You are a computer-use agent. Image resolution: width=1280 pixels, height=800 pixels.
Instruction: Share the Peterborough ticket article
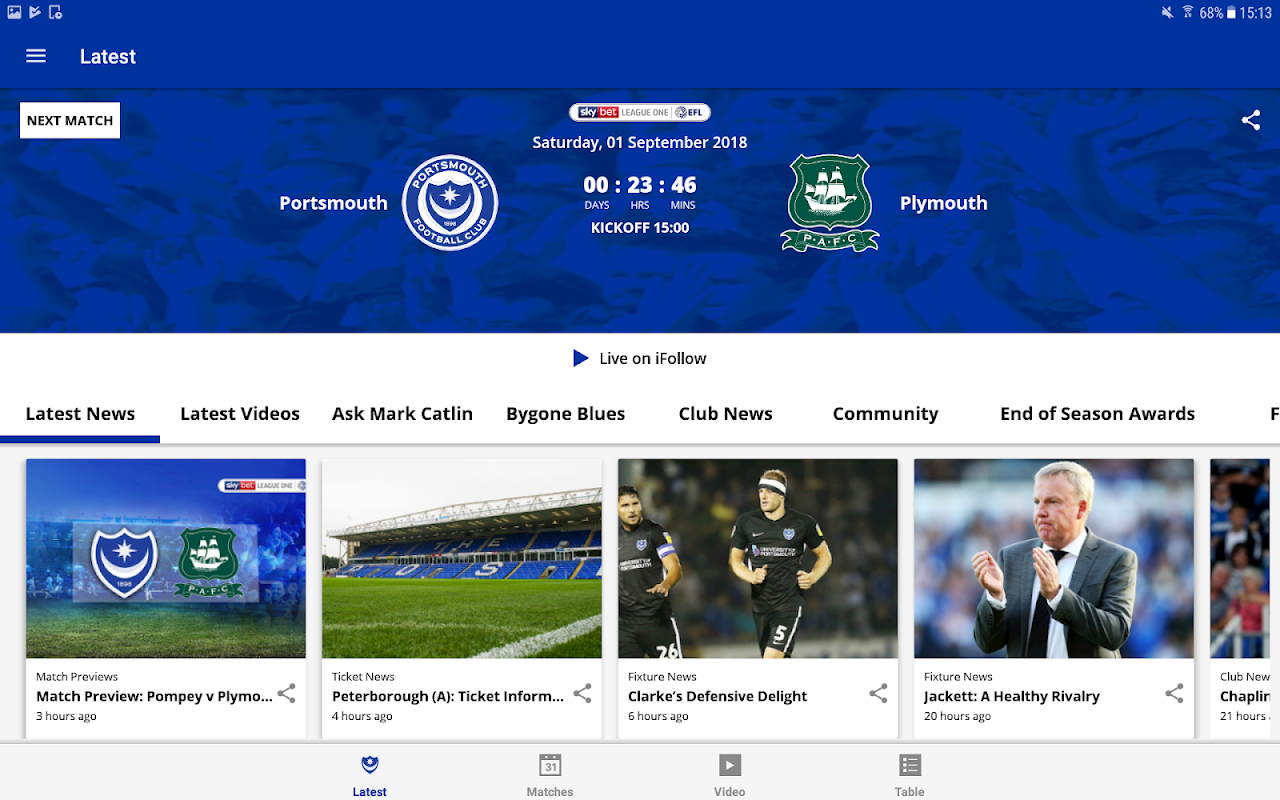tap(582, 693)
